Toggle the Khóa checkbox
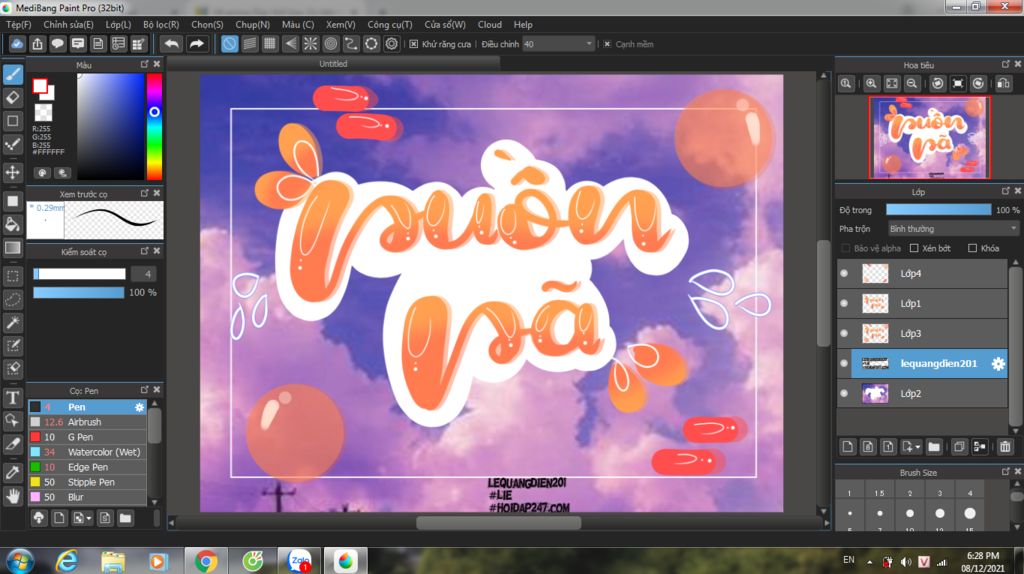The image size is (1024, 574). [x=972, y=248]
